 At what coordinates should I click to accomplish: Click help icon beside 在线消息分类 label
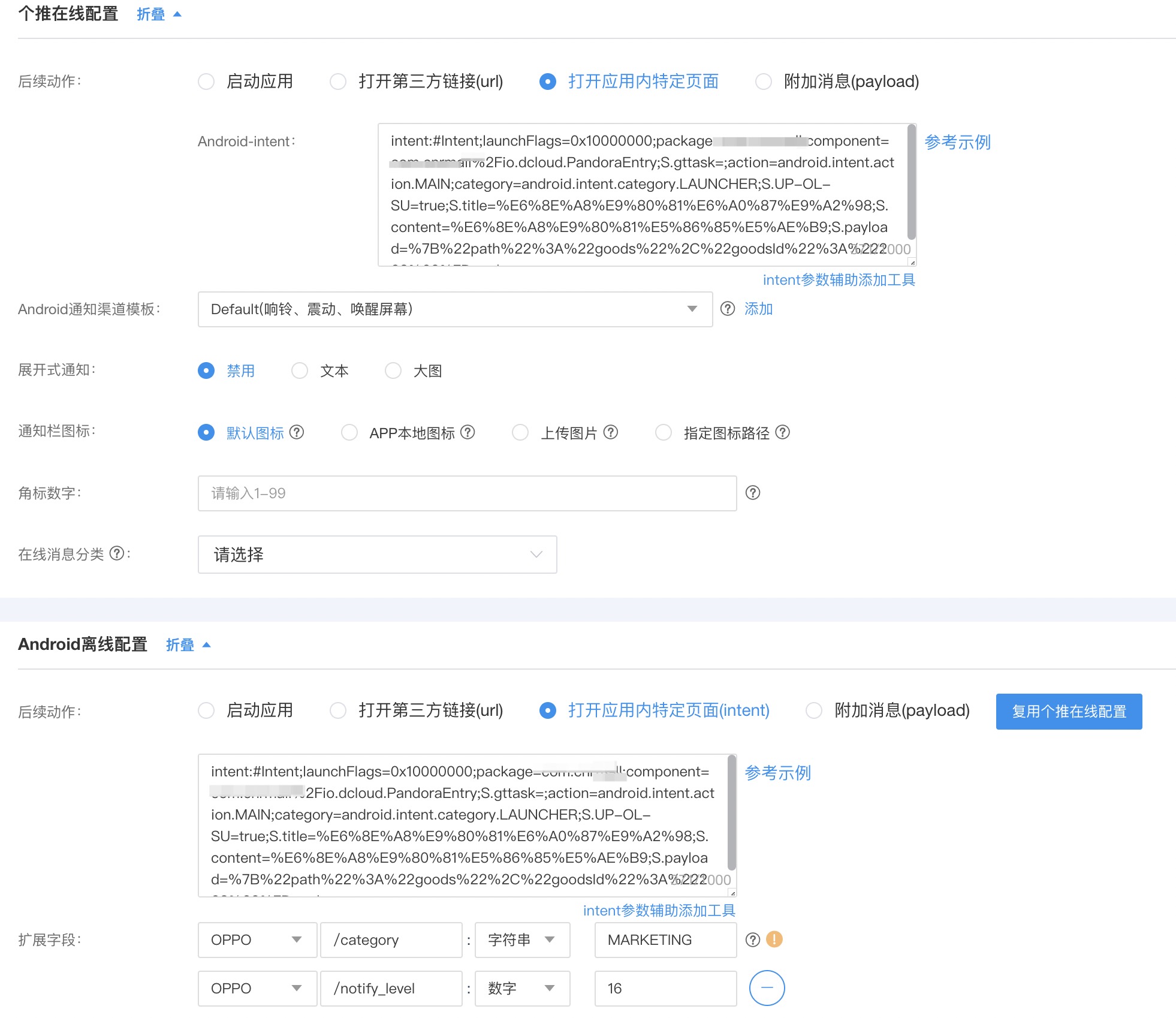[117, 553]
